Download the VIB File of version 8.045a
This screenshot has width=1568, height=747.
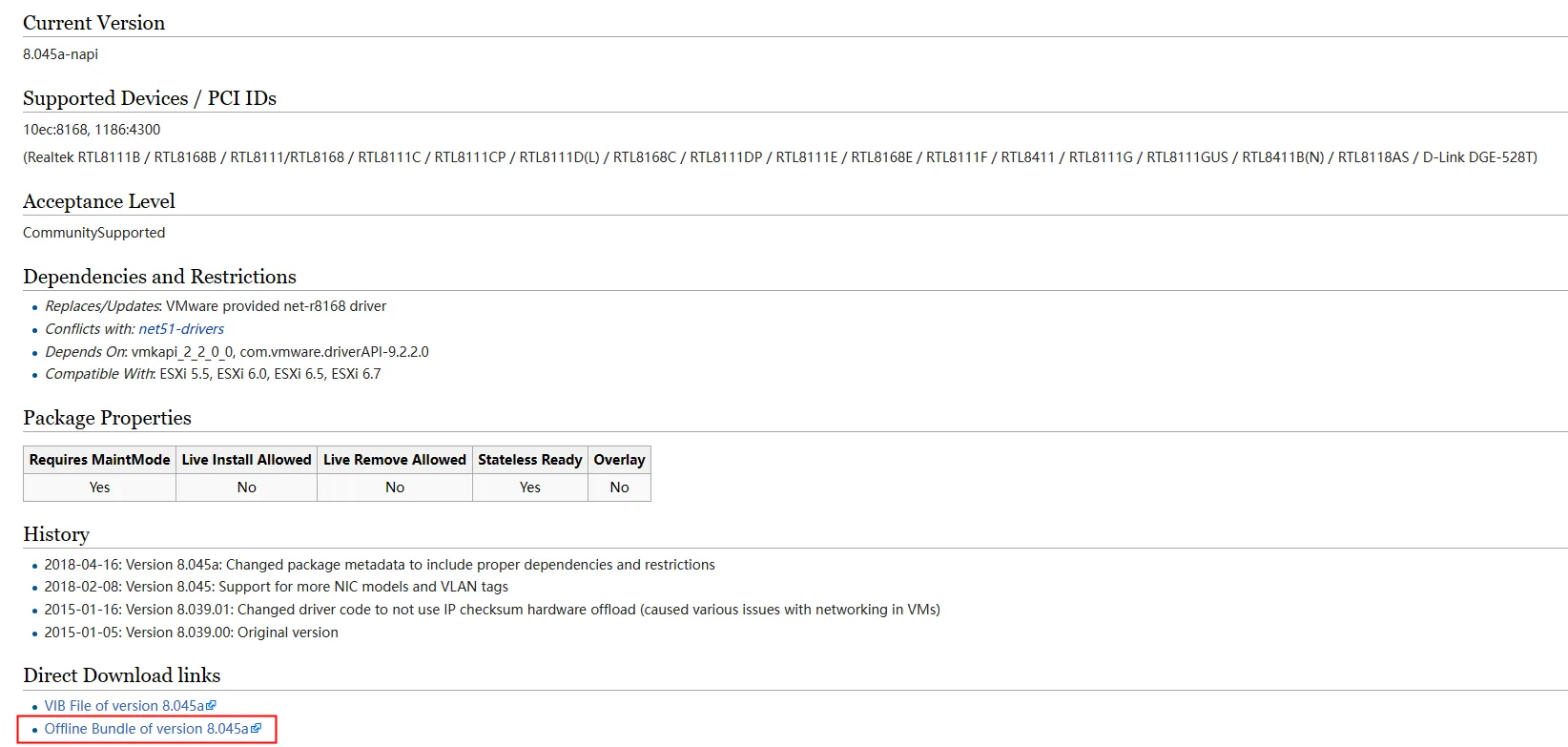tap(123, 706)
